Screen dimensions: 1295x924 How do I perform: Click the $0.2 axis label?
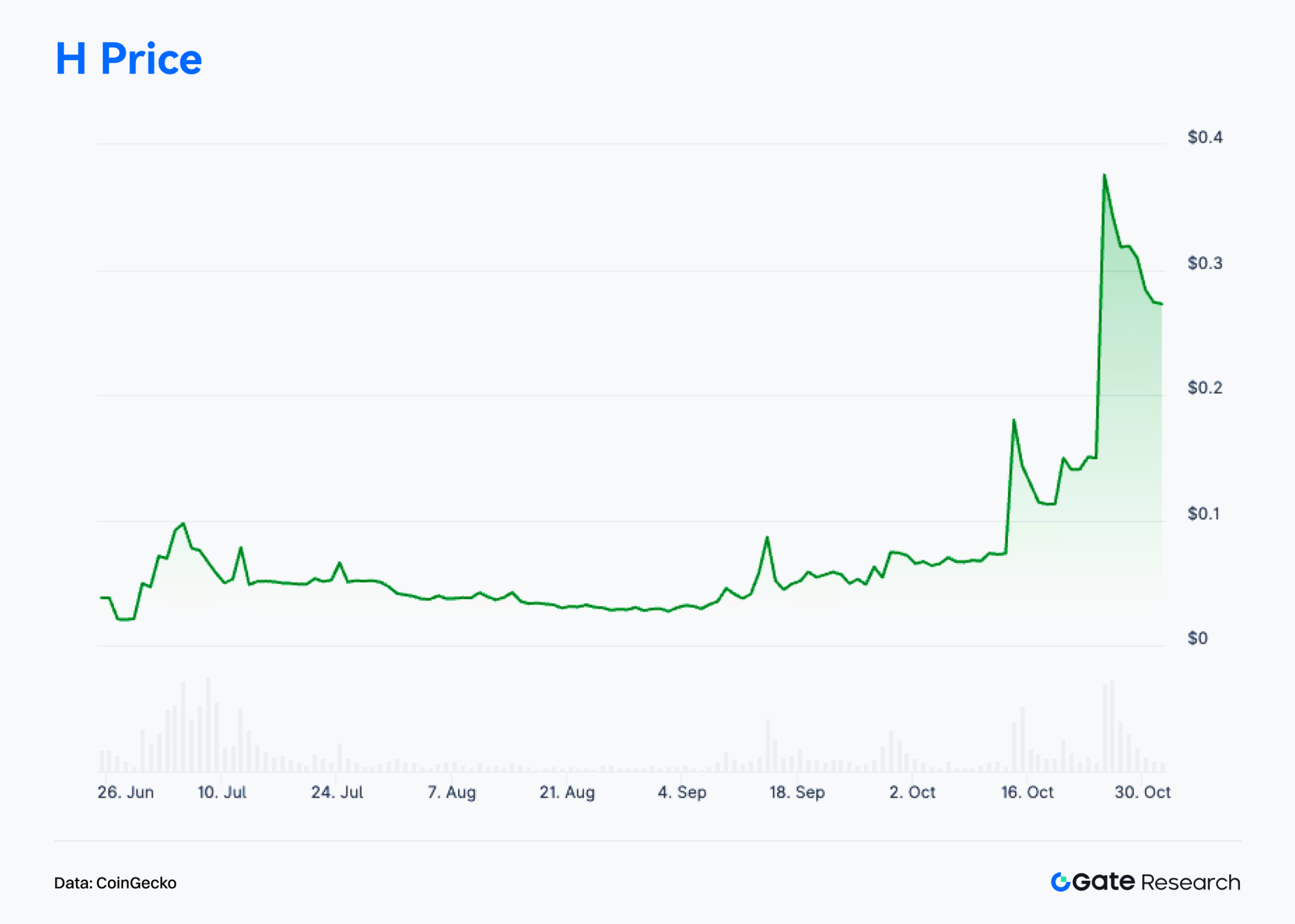coord(1204,388)
